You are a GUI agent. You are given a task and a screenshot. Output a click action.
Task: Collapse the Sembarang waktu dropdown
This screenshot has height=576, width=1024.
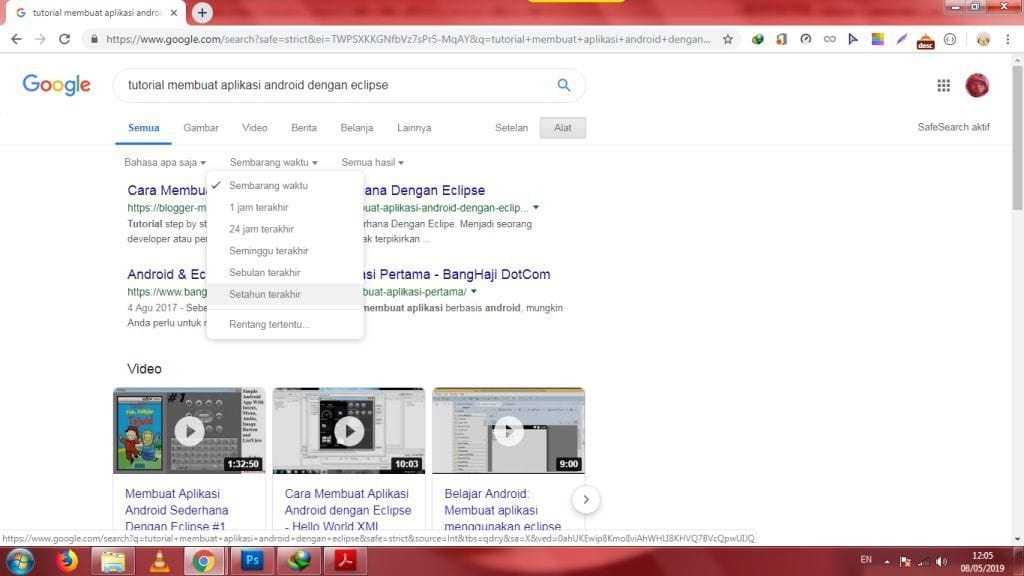274,163
